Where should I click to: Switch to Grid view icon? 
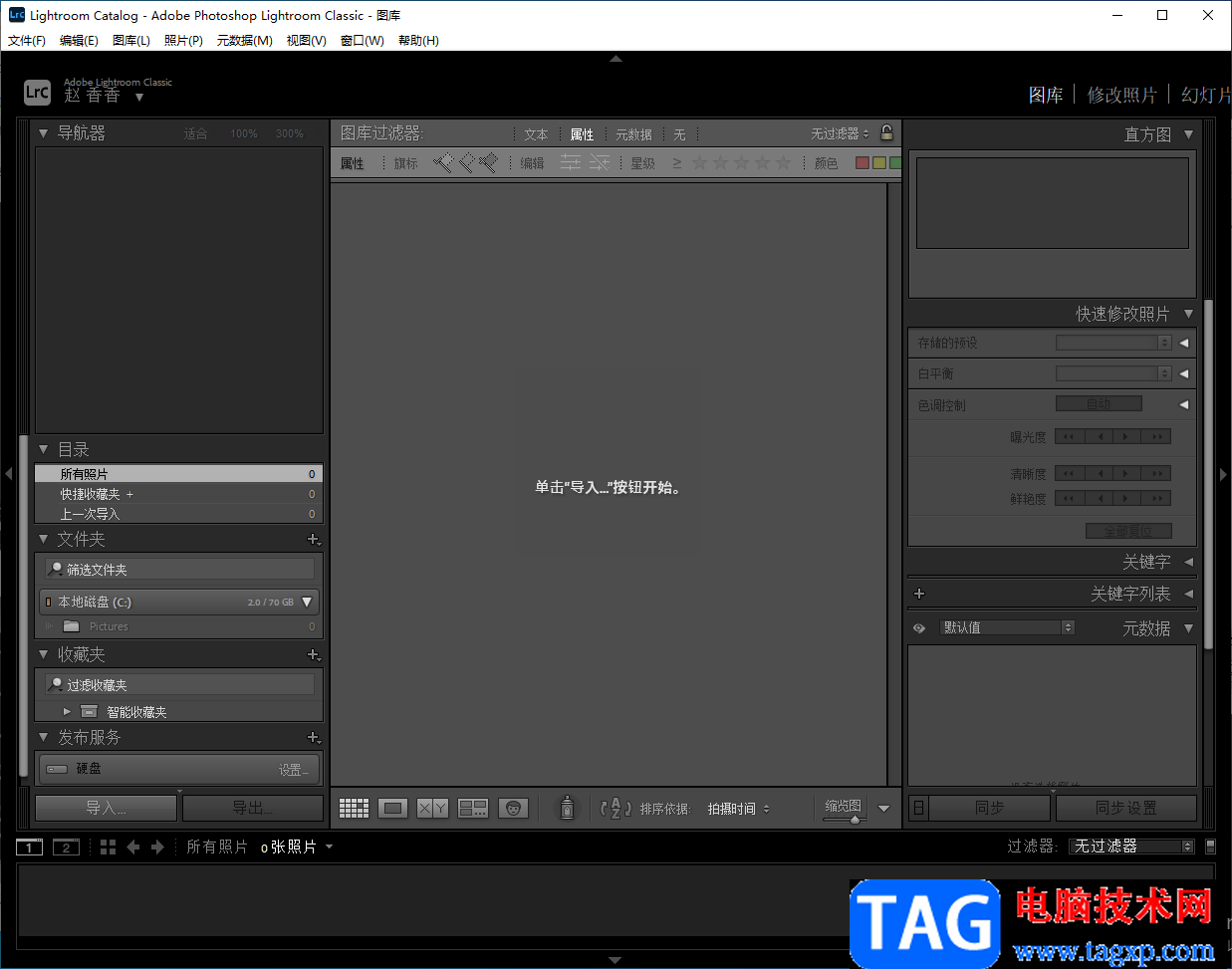pos(354,808)
